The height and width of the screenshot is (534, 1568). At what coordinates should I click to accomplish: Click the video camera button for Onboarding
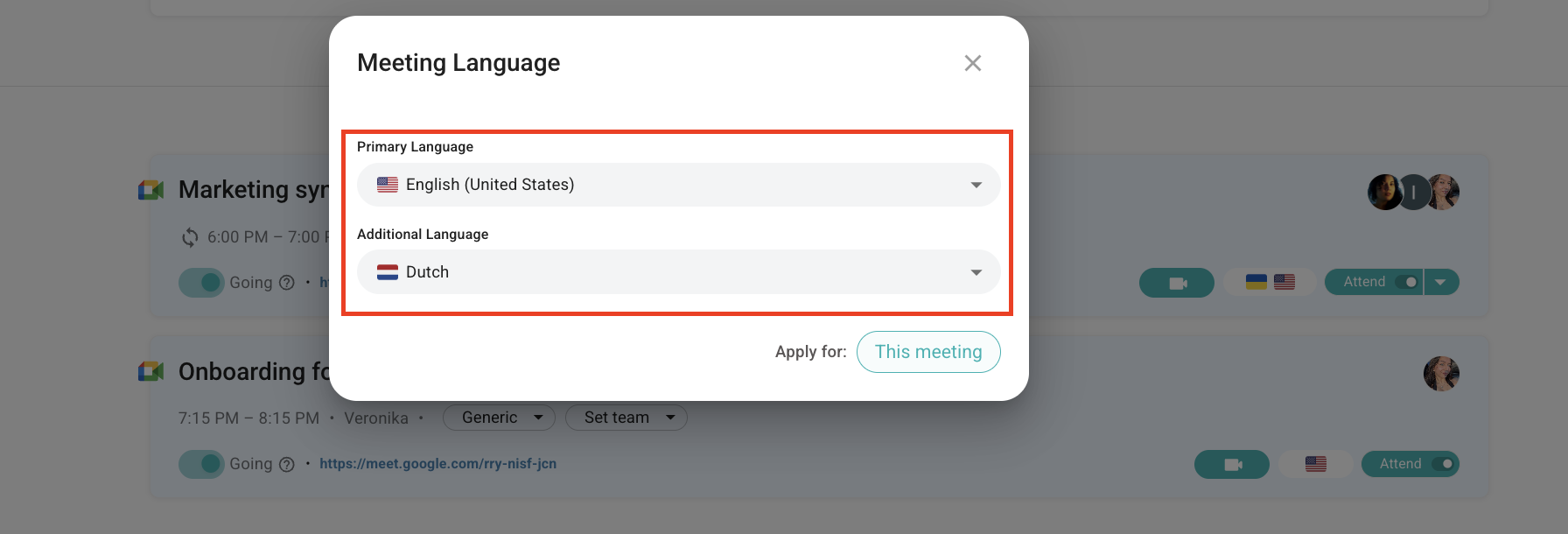coord(1231,464)
